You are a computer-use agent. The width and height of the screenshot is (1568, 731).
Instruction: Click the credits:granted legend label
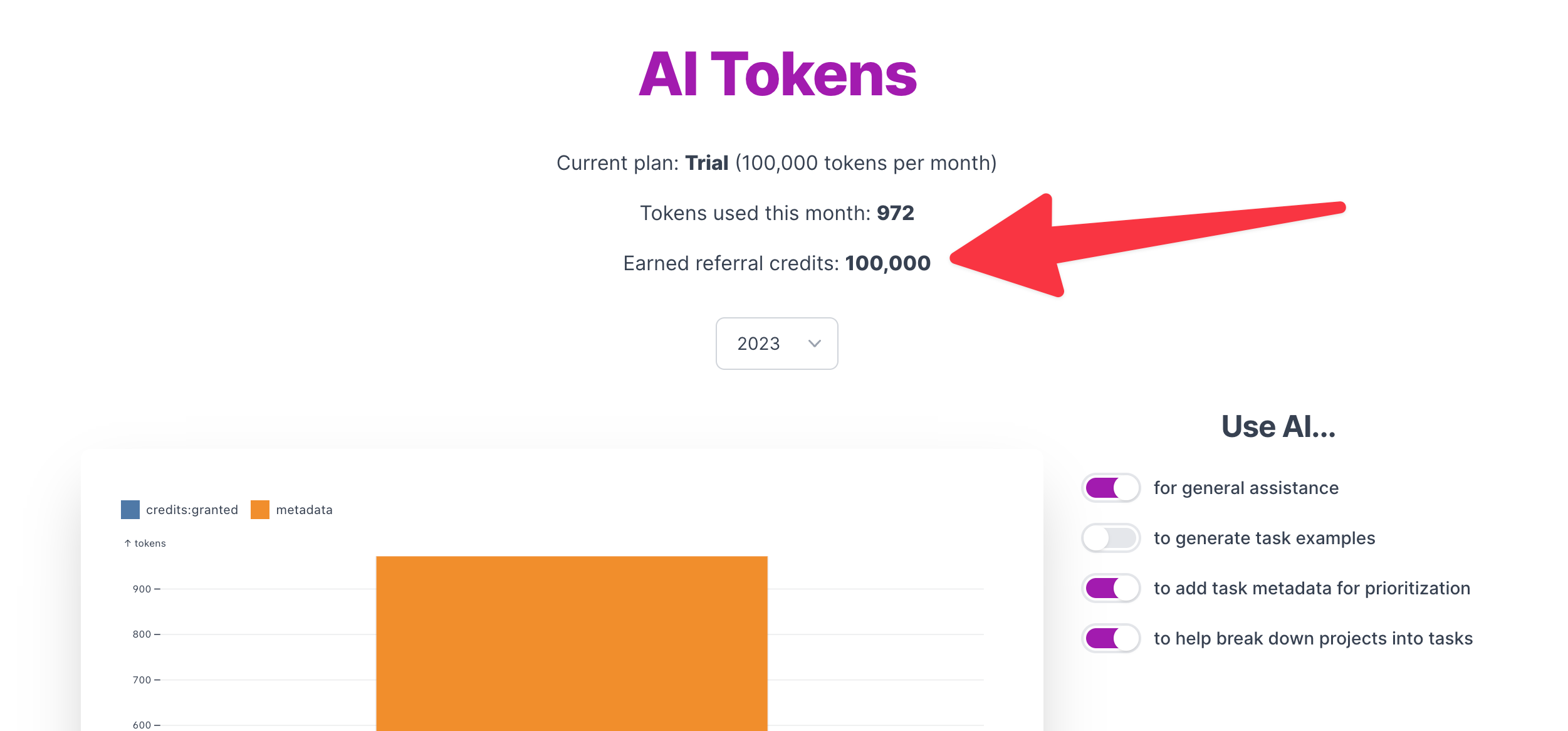192,510
